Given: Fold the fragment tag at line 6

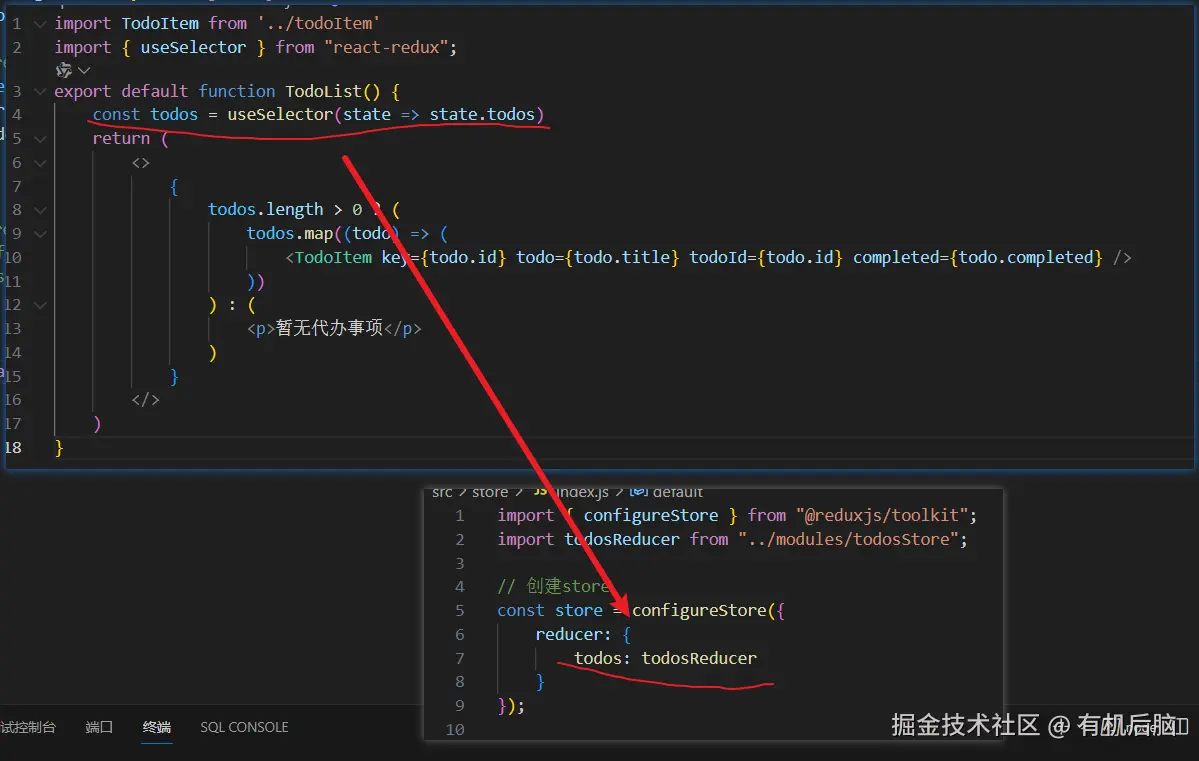Looking at the screenshot, I should (x=40, y=163).
